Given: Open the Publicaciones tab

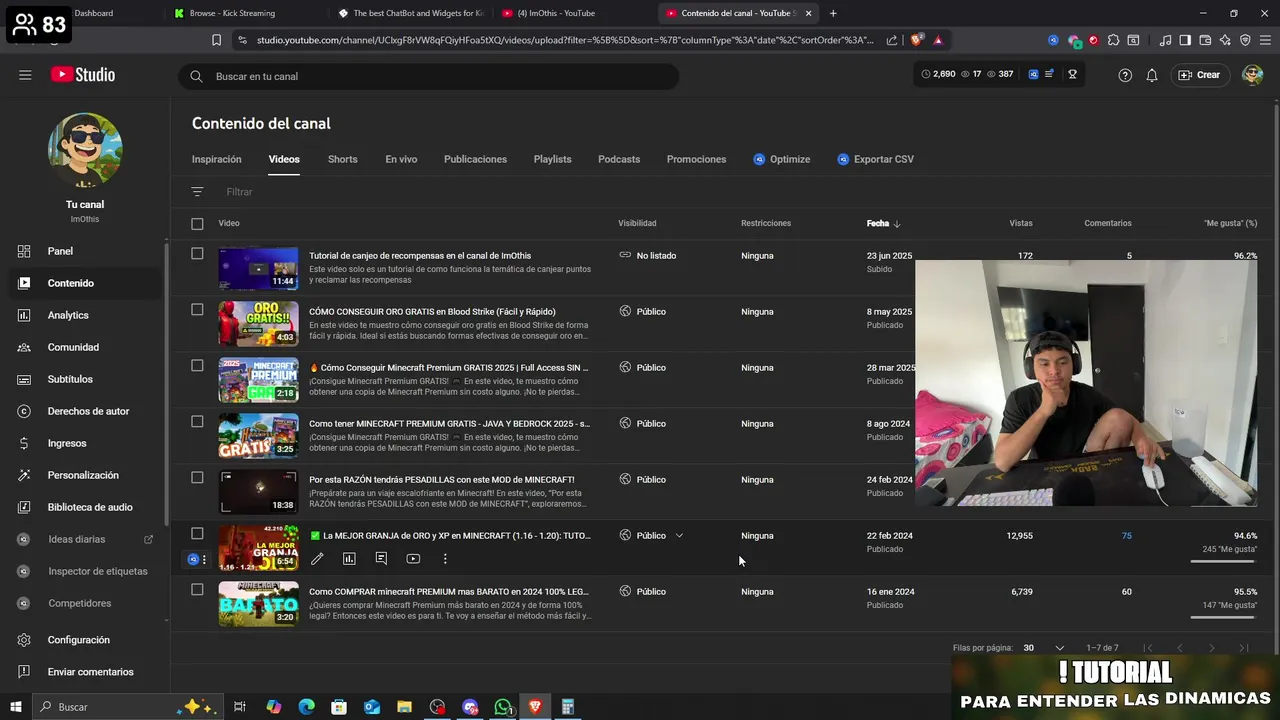Looking at the screenshot, I should tap(475, 159).
